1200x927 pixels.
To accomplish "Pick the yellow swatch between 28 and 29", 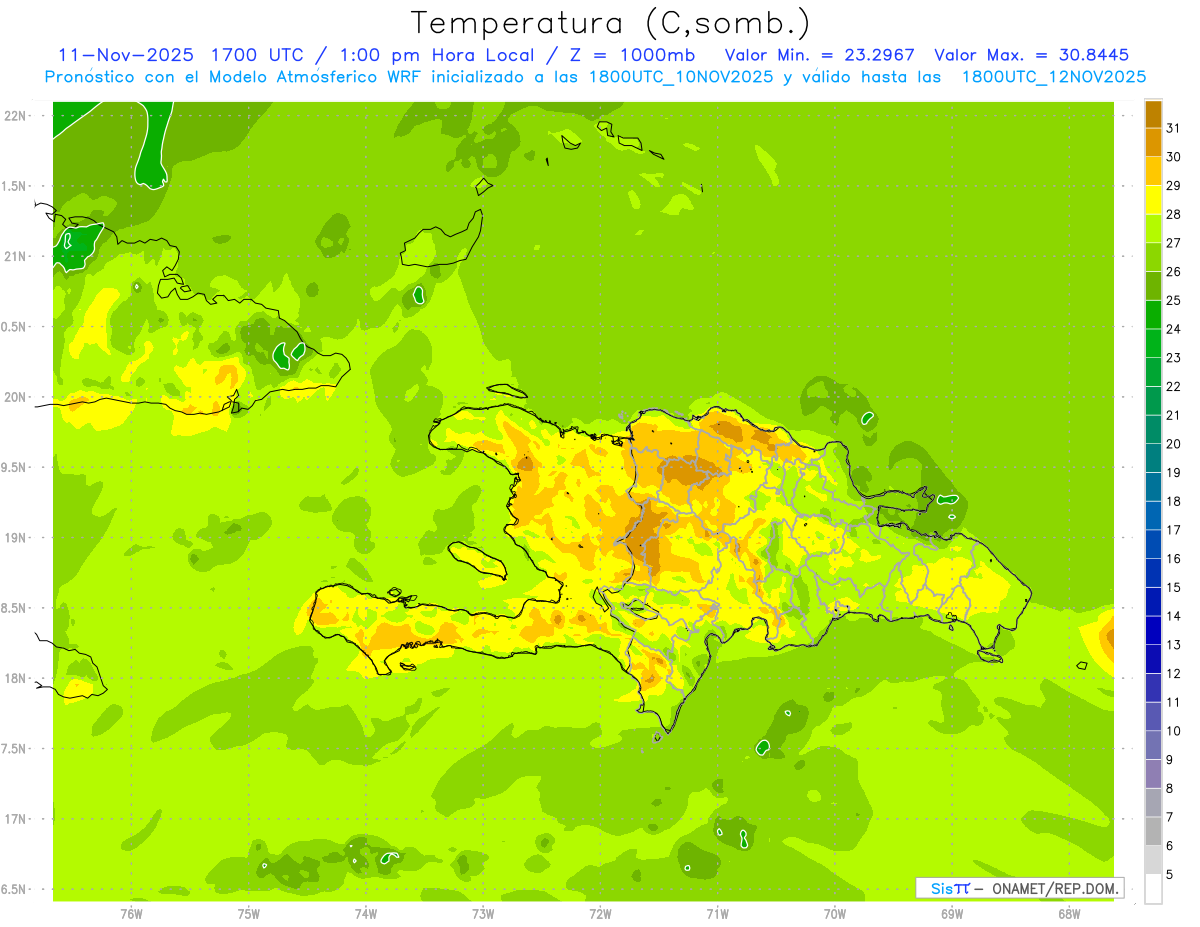I will pyautogui.click(x=1153, y=200).
